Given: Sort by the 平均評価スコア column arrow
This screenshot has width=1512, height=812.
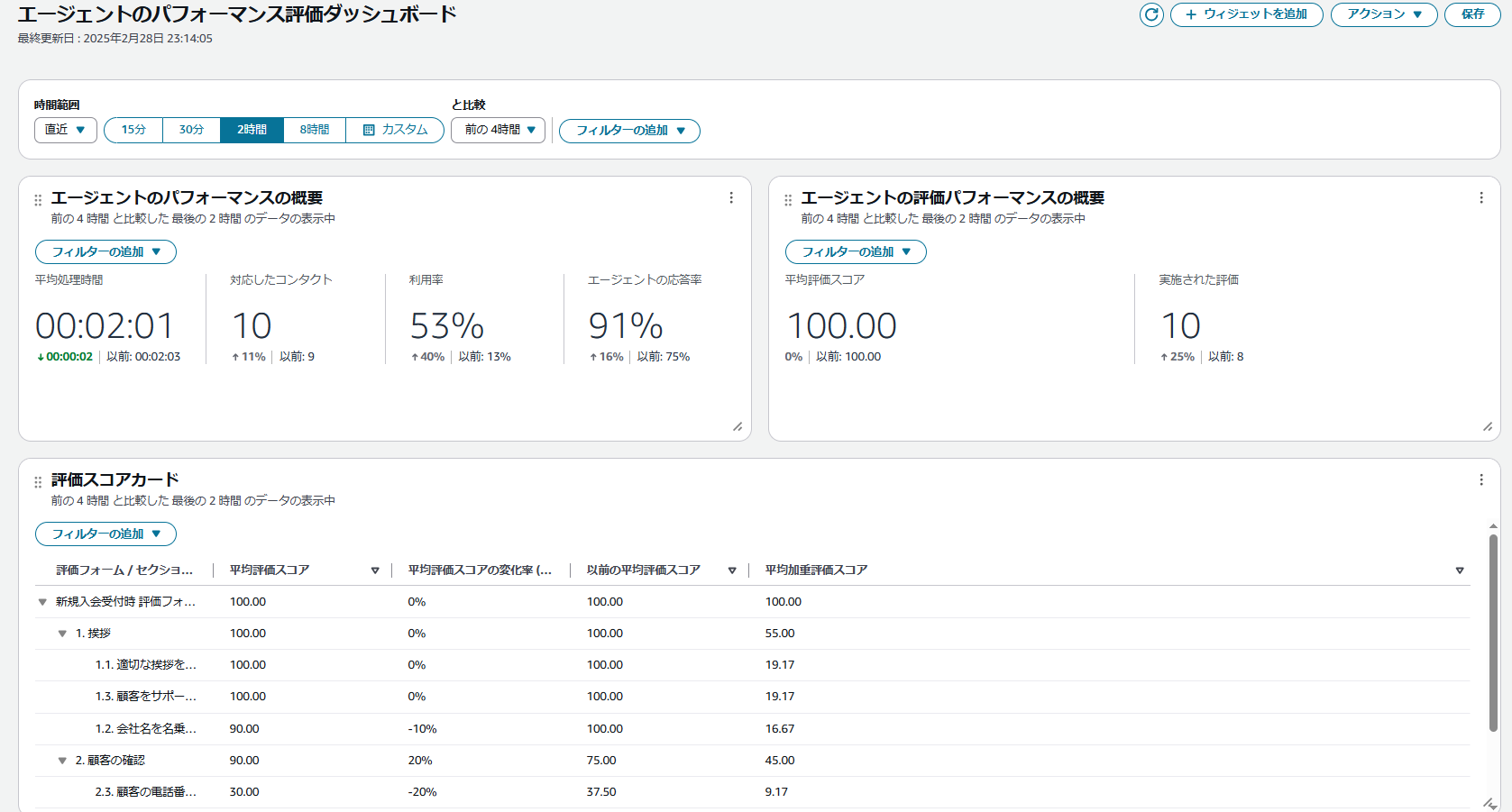Looking at the screenshot, I should [x=375, y=570].
